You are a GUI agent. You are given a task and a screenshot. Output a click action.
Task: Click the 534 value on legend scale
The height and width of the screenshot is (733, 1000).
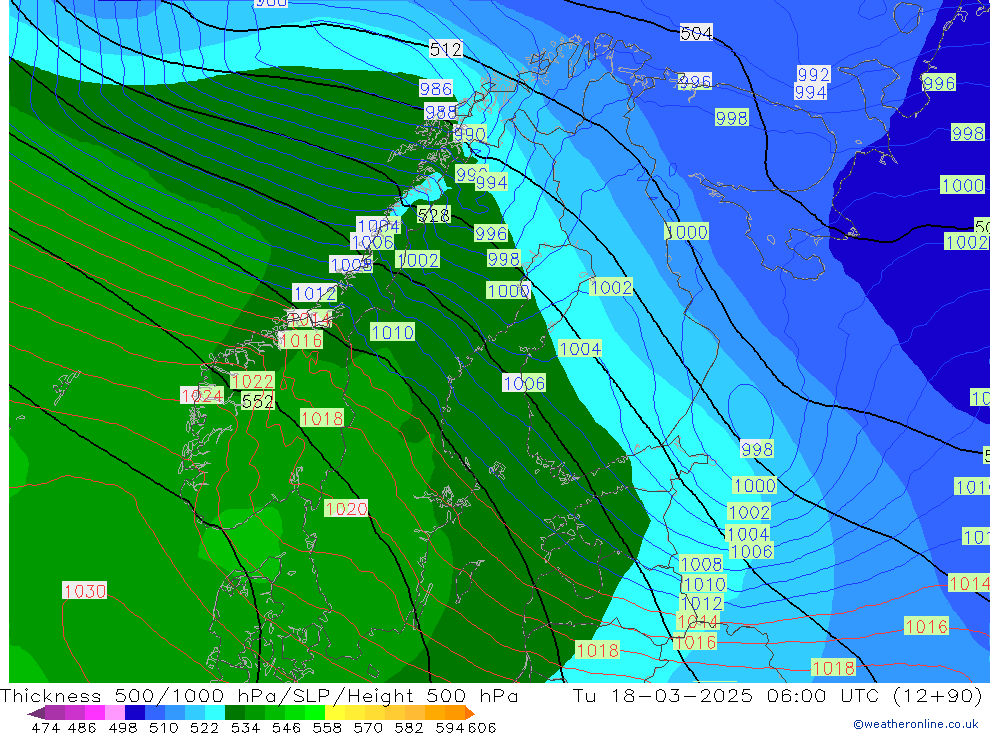pos(243,727)
